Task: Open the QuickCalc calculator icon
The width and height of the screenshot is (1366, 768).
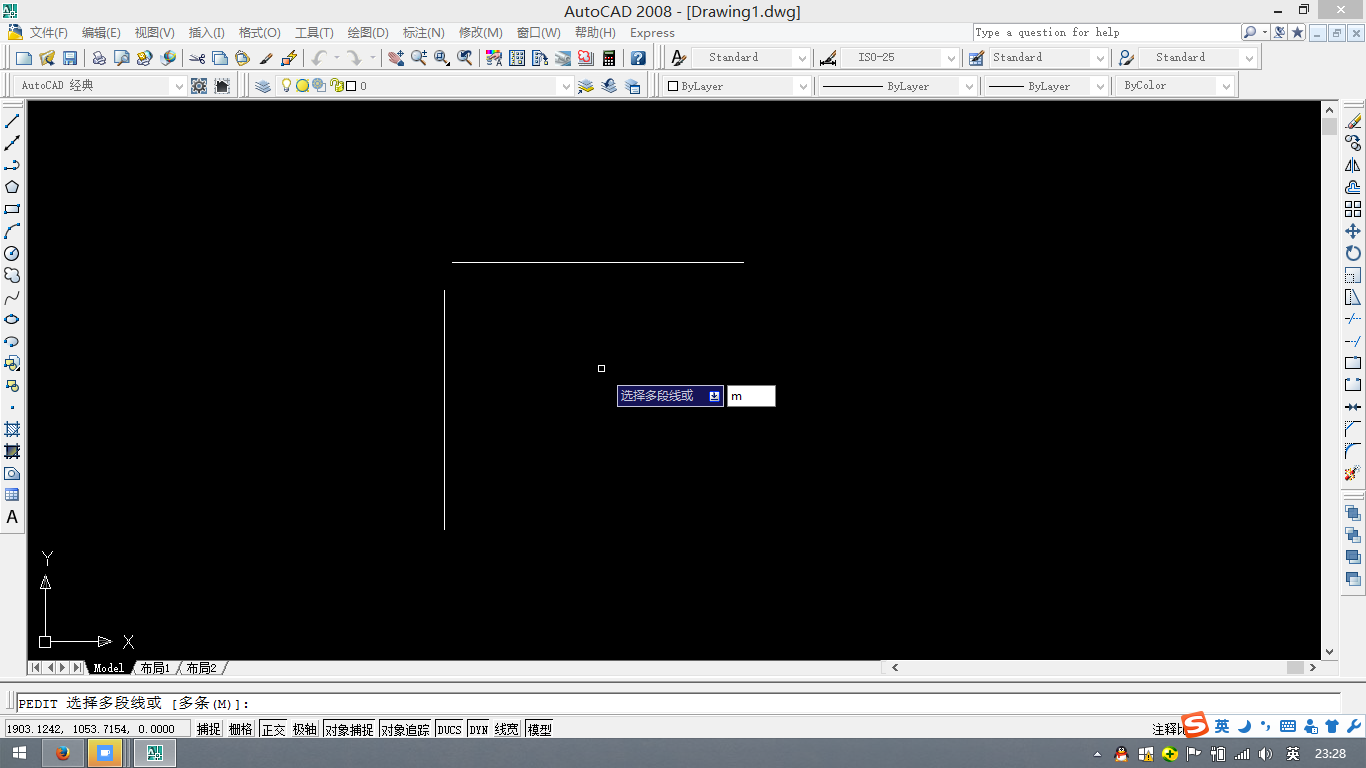Action: coord(609,58)
